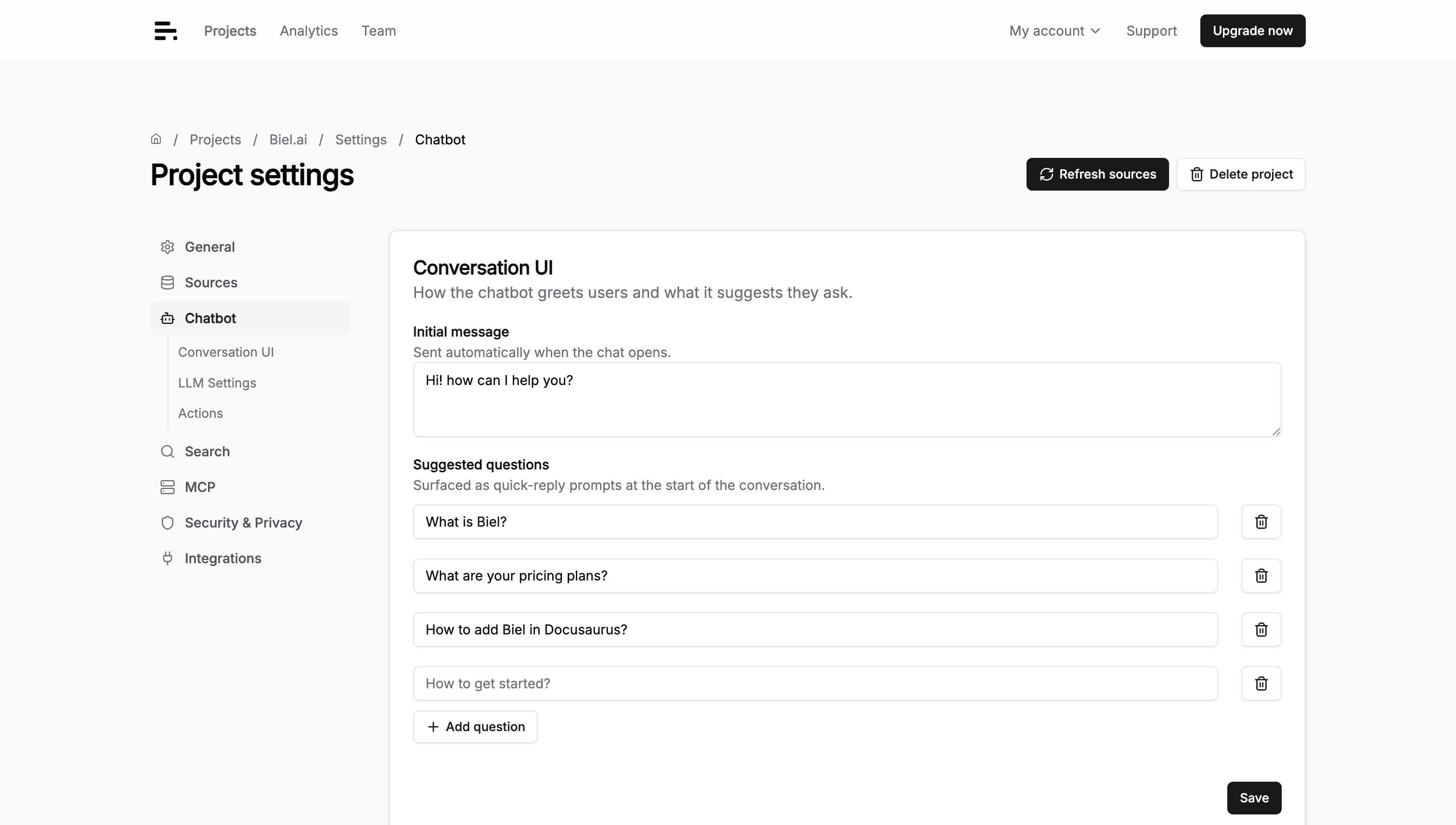Click the MCP server icon in sidebar
Image resolution: width=1456 pixels, height=825 pixels.
point(167,487)
